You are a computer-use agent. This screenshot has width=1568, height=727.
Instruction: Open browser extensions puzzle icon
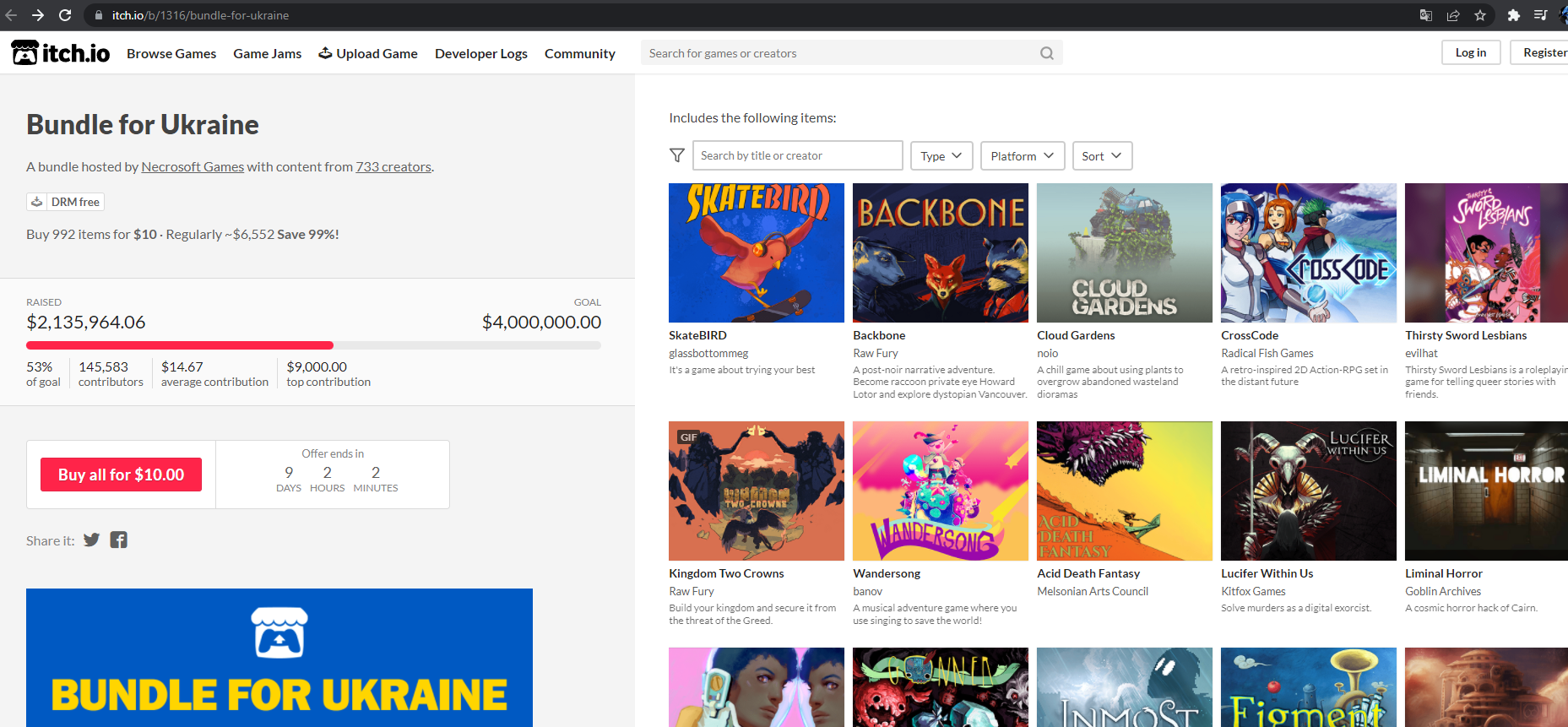pyautogui.click(x=1513, y=15)
